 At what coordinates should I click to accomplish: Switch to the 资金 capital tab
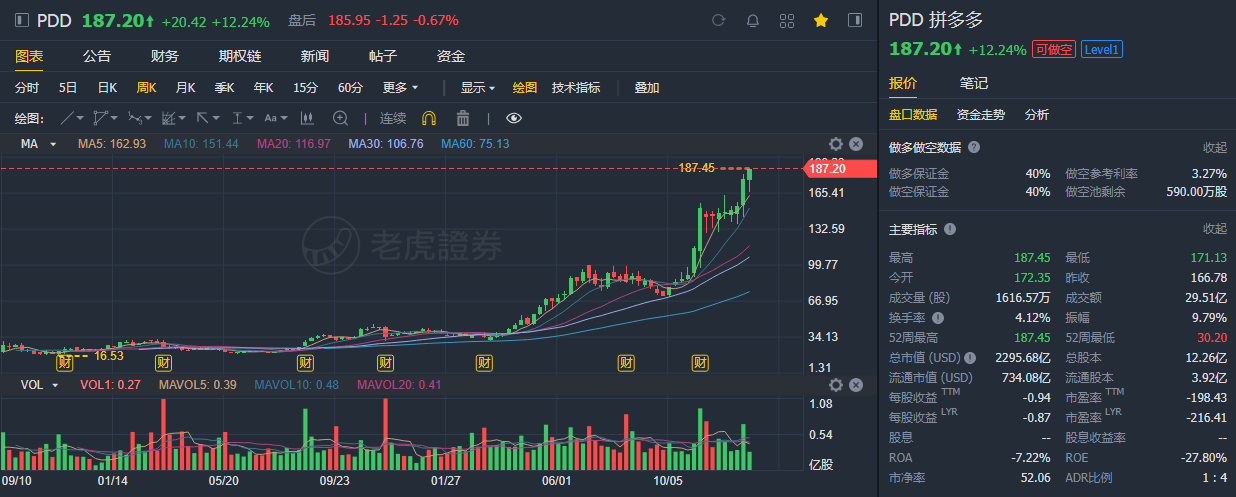[451, 56]
